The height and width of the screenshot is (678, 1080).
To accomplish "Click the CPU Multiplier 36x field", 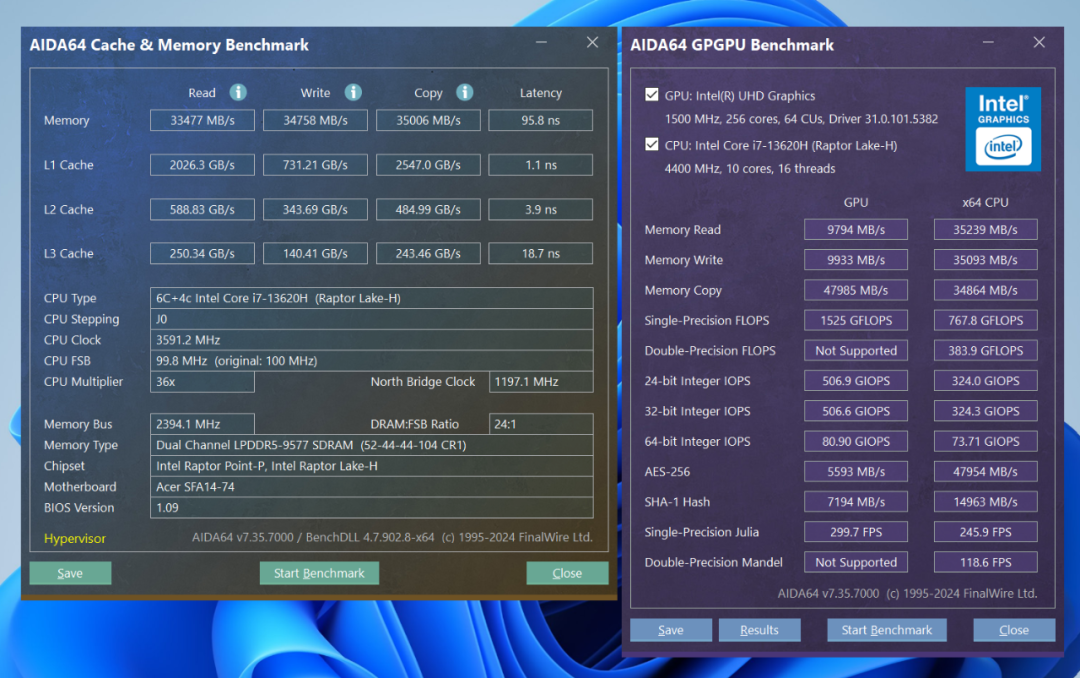I will pos(202,382).
